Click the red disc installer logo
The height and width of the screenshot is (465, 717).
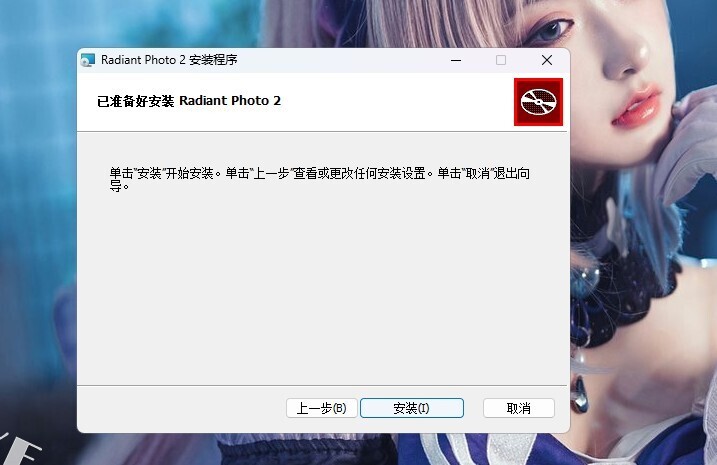[x=538, y=102]
